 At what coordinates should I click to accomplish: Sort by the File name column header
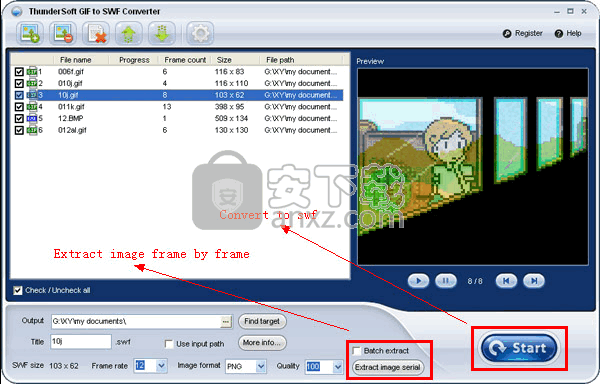point(75,60)
